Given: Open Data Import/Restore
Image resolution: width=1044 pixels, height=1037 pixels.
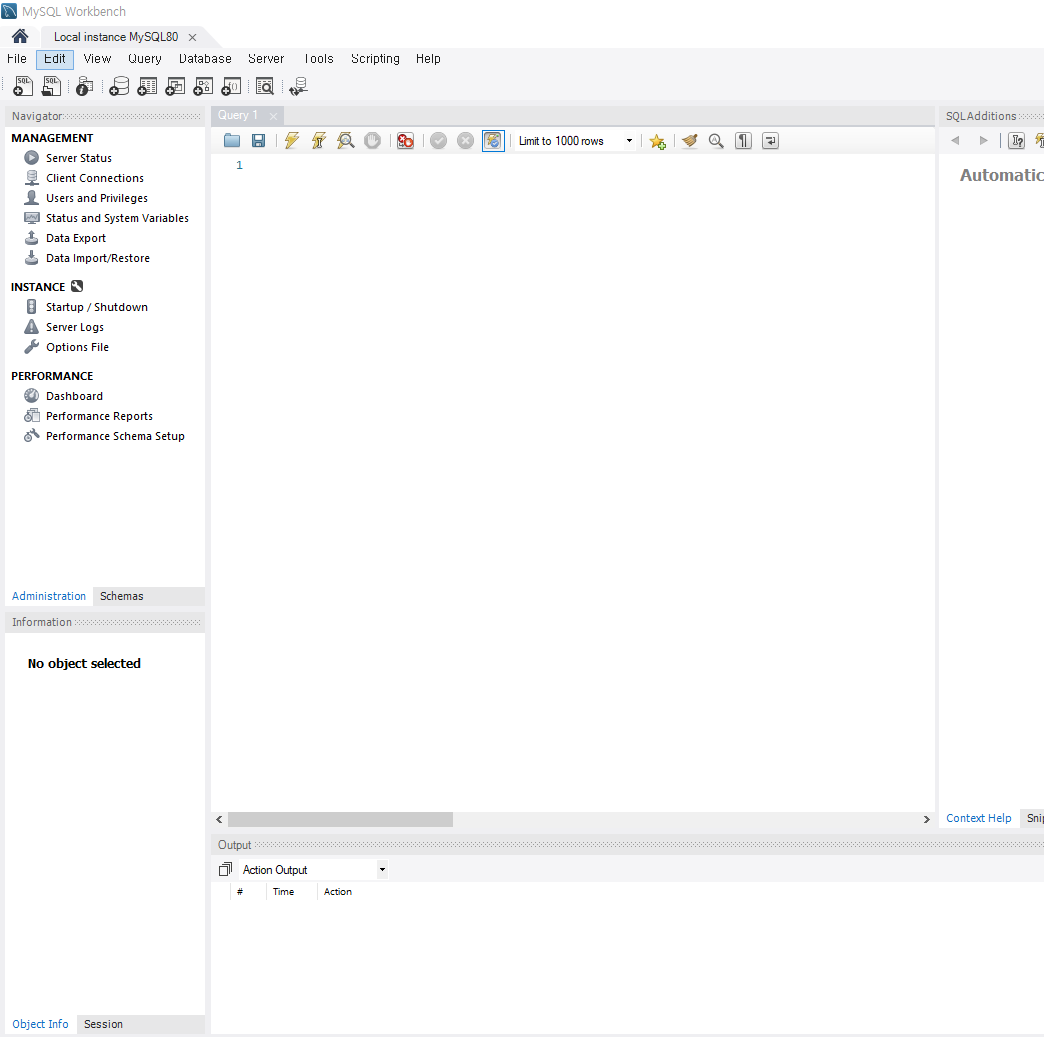Looking at the screenshot, I should [x=98, y=258].
